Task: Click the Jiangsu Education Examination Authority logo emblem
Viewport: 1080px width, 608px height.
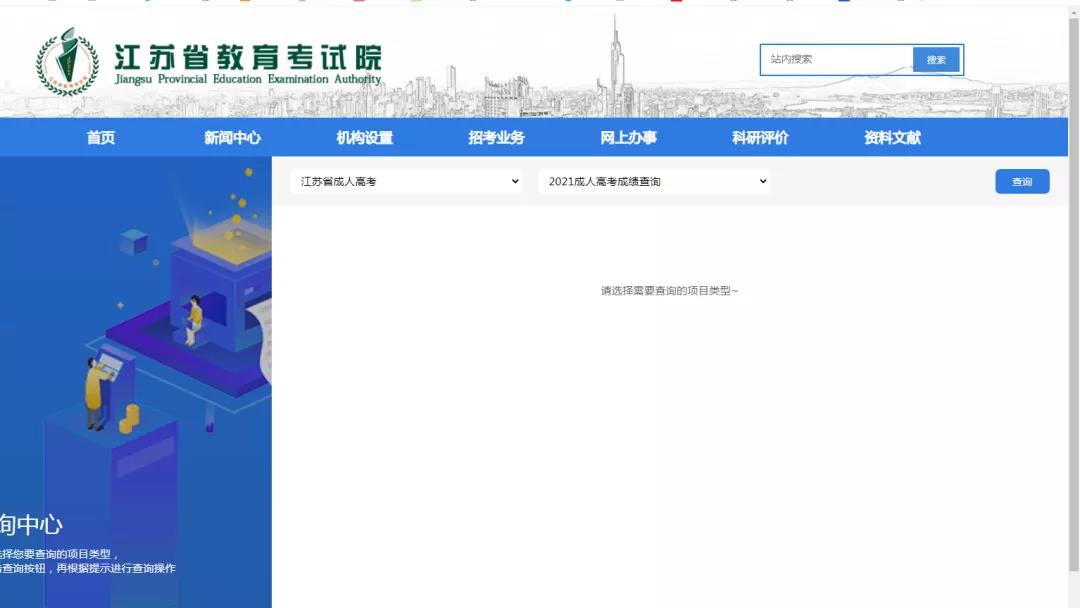Action: (x=67, y=62)
